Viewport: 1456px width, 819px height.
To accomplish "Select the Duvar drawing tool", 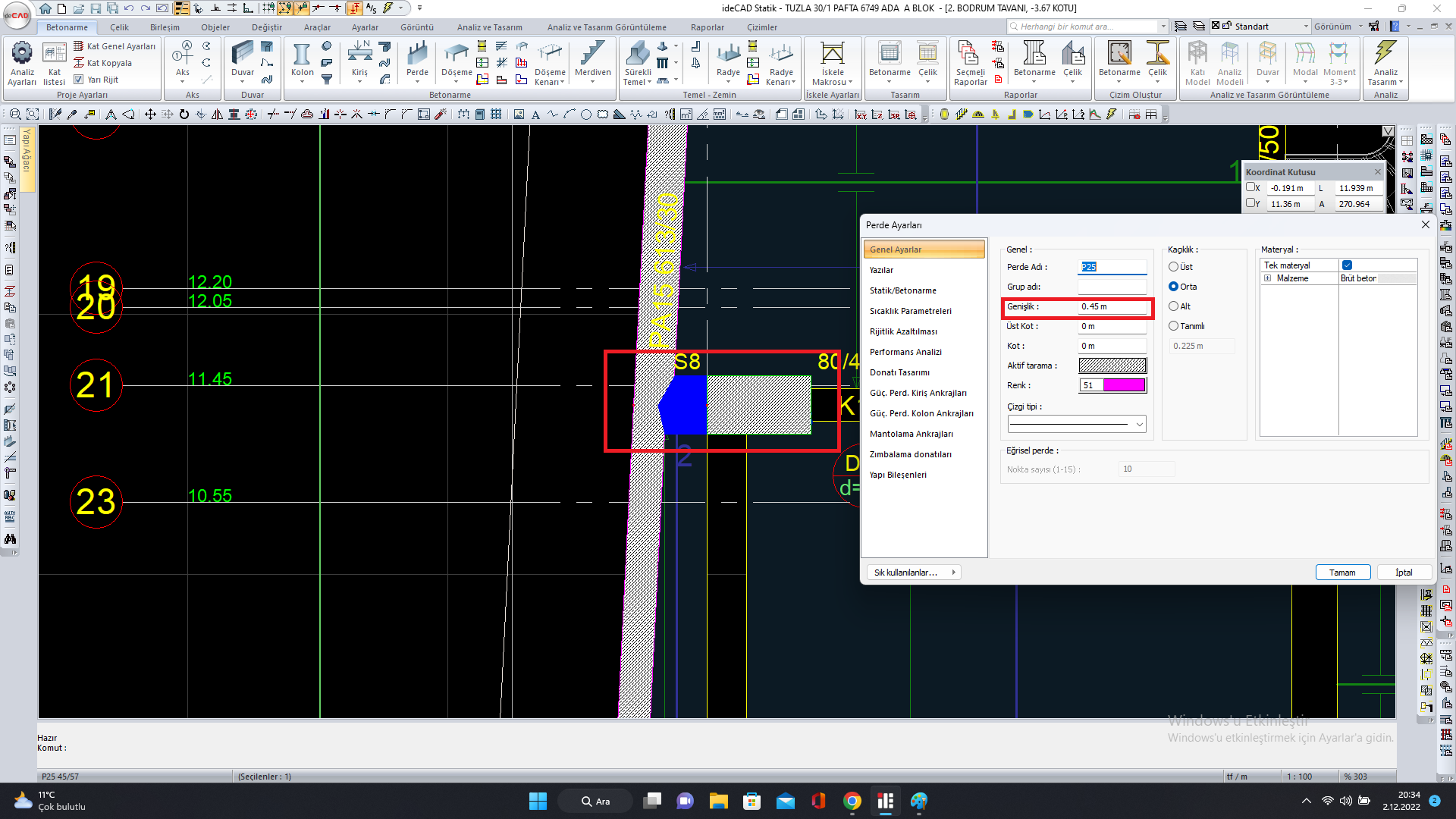I will [243, 61].
